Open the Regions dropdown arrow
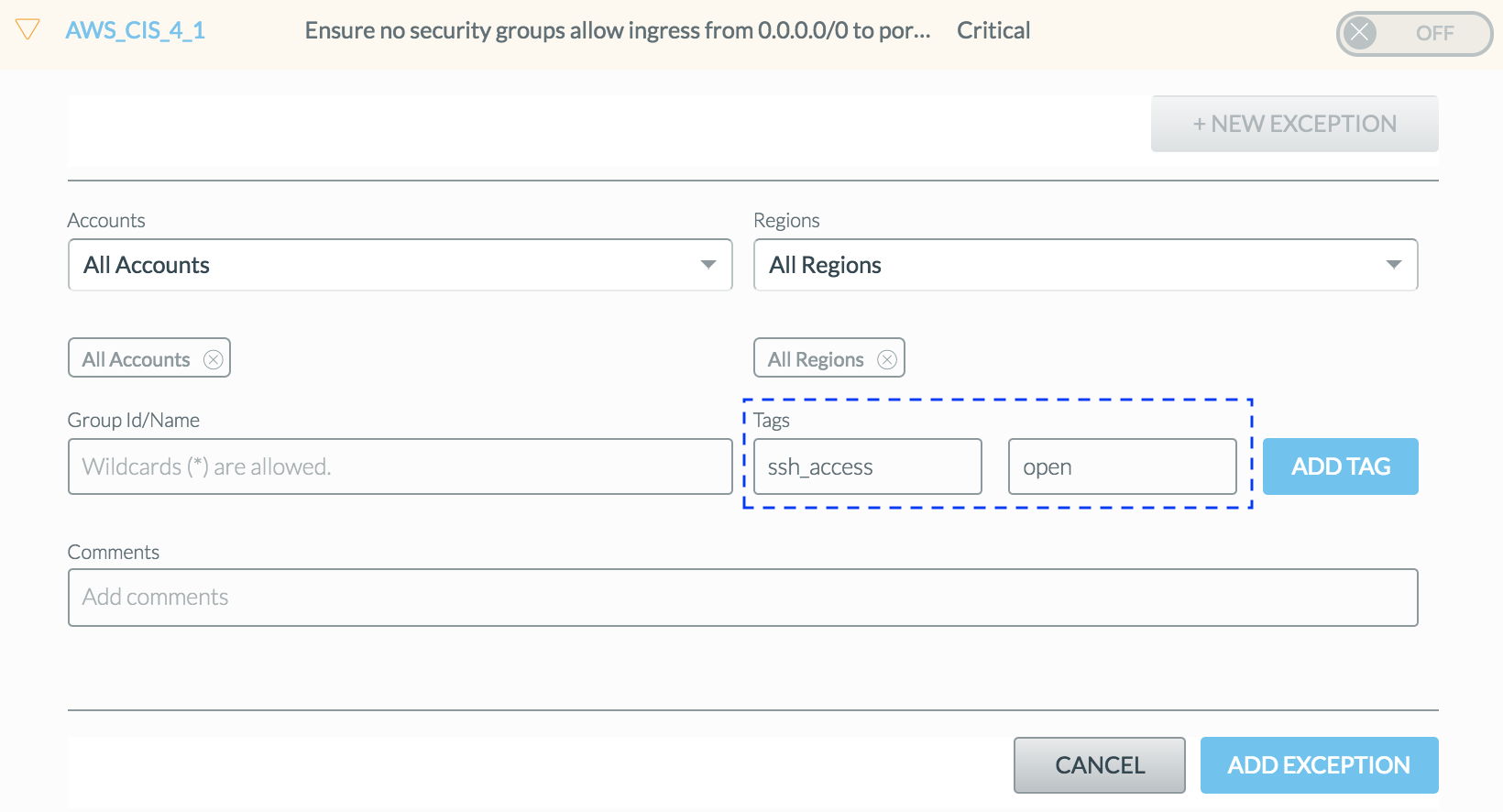 pyautogui.click(x=1393, y=265)
